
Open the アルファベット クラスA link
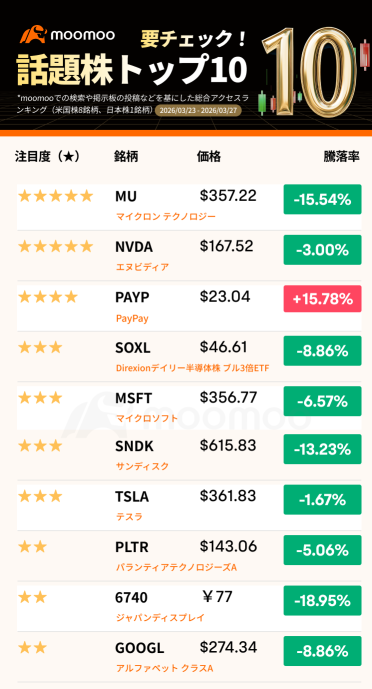pyautogui.click(x=165, y=668)
